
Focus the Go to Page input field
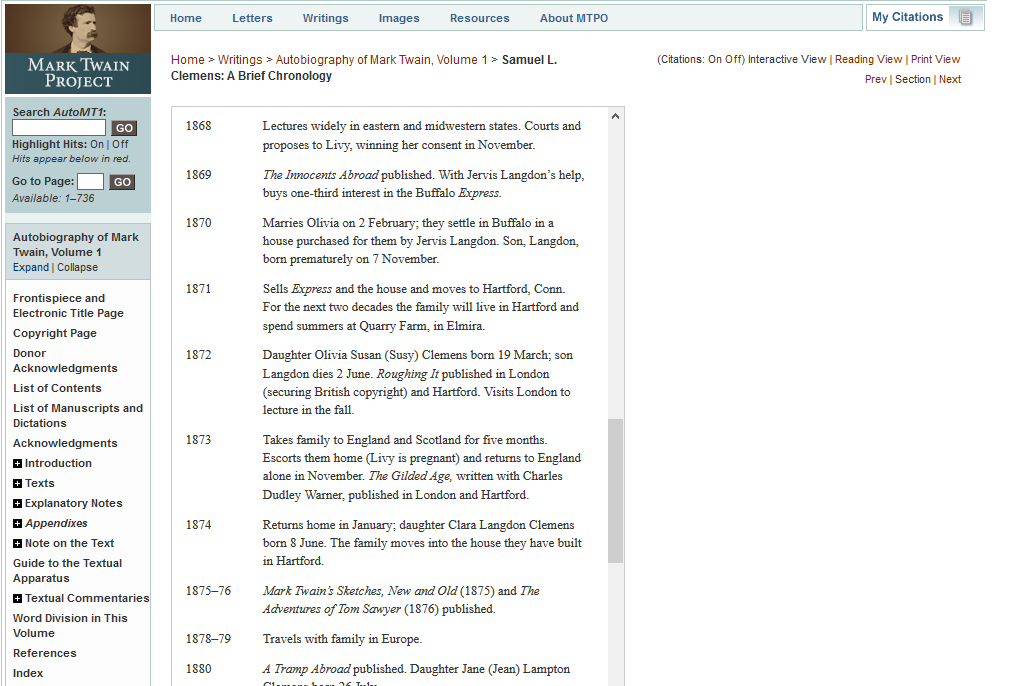[90, 182]
